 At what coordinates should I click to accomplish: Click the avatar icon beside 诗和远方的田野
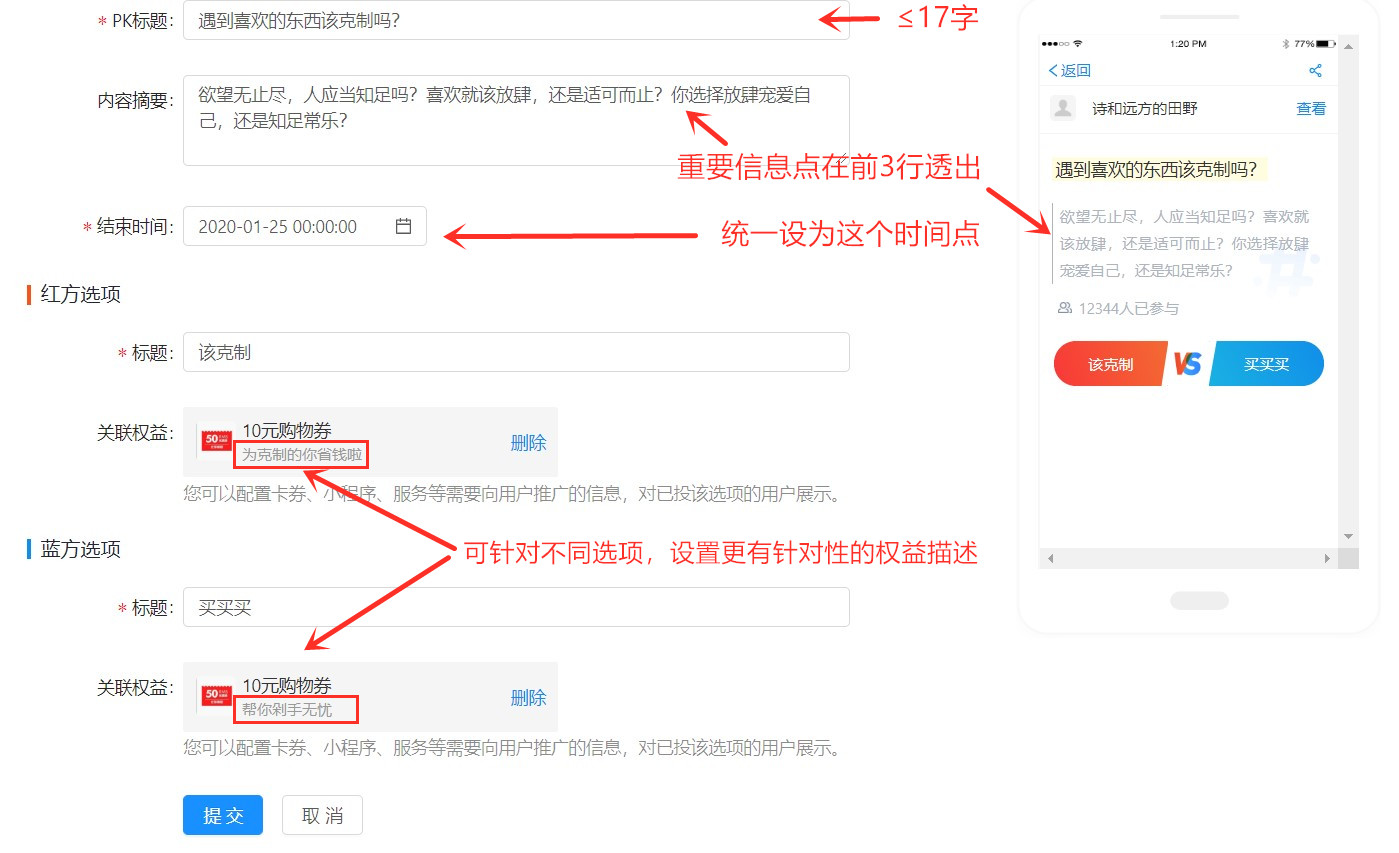[x=1063, y=108]
